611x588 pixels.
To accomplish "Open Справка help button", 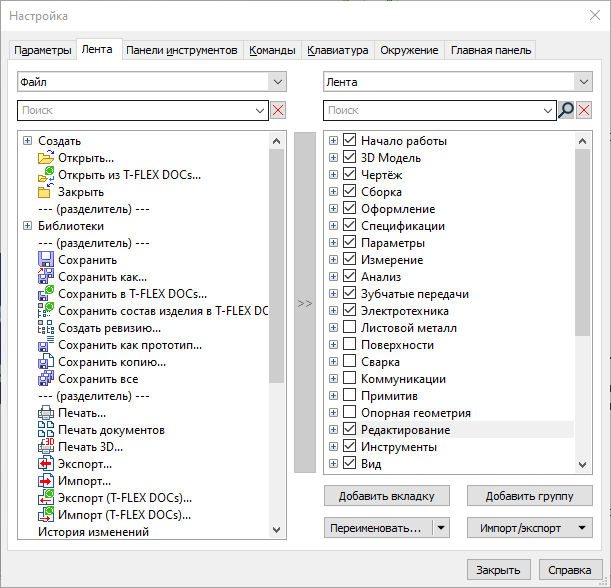I will [569, 570].
